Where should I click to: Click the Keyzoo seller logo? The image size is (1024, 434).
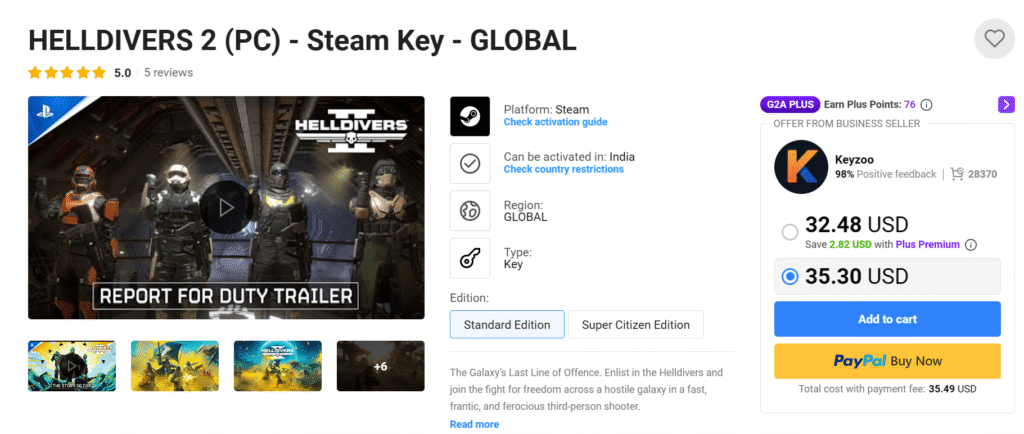point(800,166)
